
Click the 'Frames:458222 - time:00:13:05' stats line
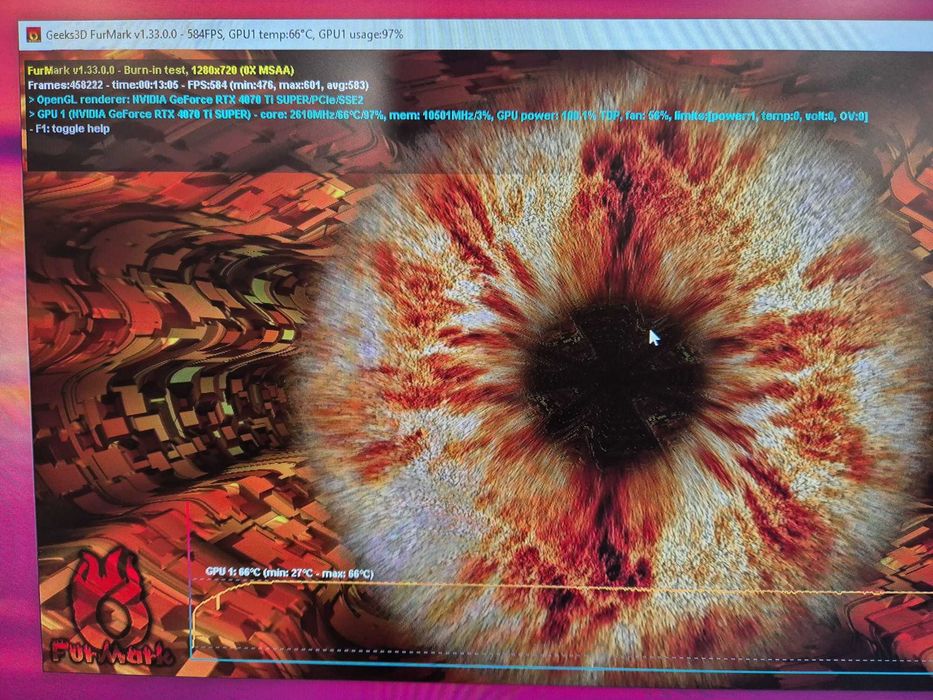198,85
